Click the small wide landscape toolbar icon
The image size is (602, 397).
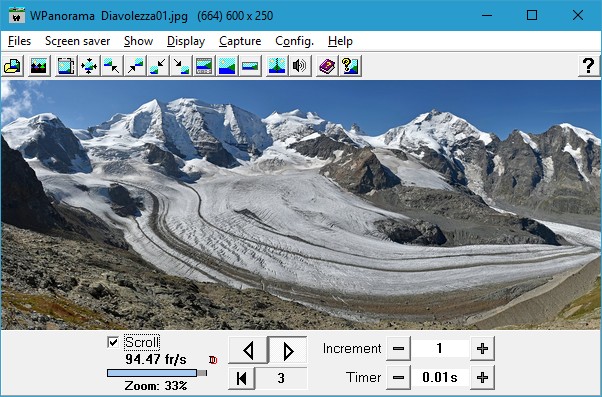[x=250, y=66]
